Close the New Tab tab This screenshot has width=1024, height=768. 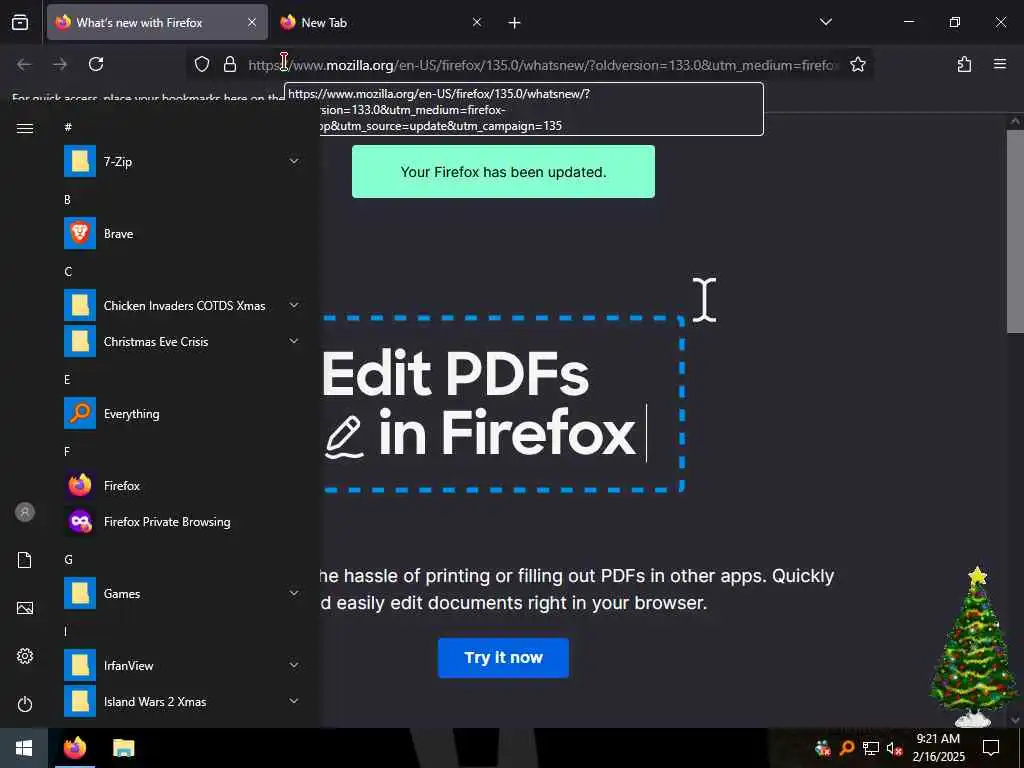click(477, 22)
